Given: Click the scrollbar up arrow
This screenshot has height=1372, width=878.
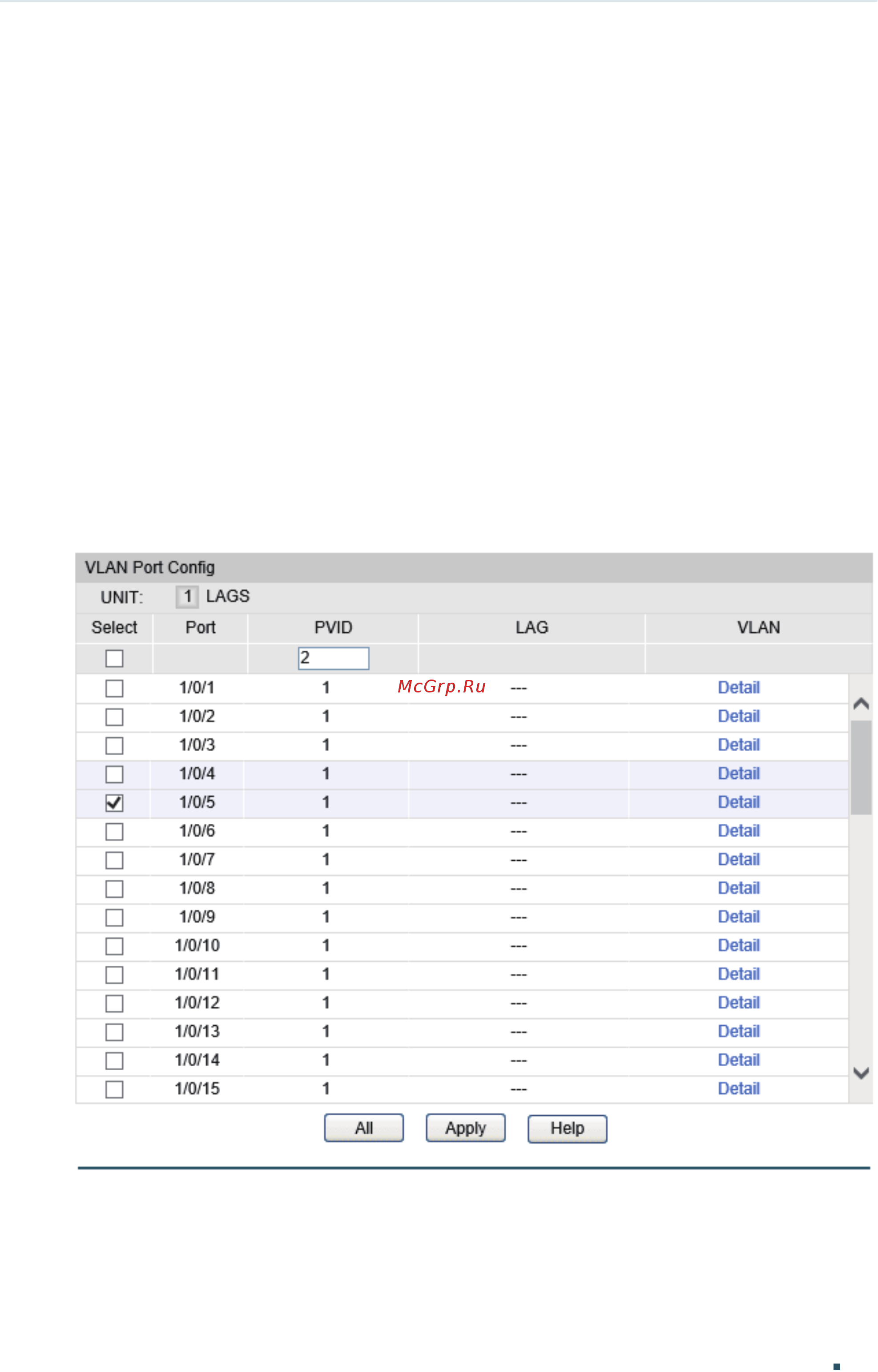Looking at the screenshot, I should pyautogui.click(x=861, y=704).
